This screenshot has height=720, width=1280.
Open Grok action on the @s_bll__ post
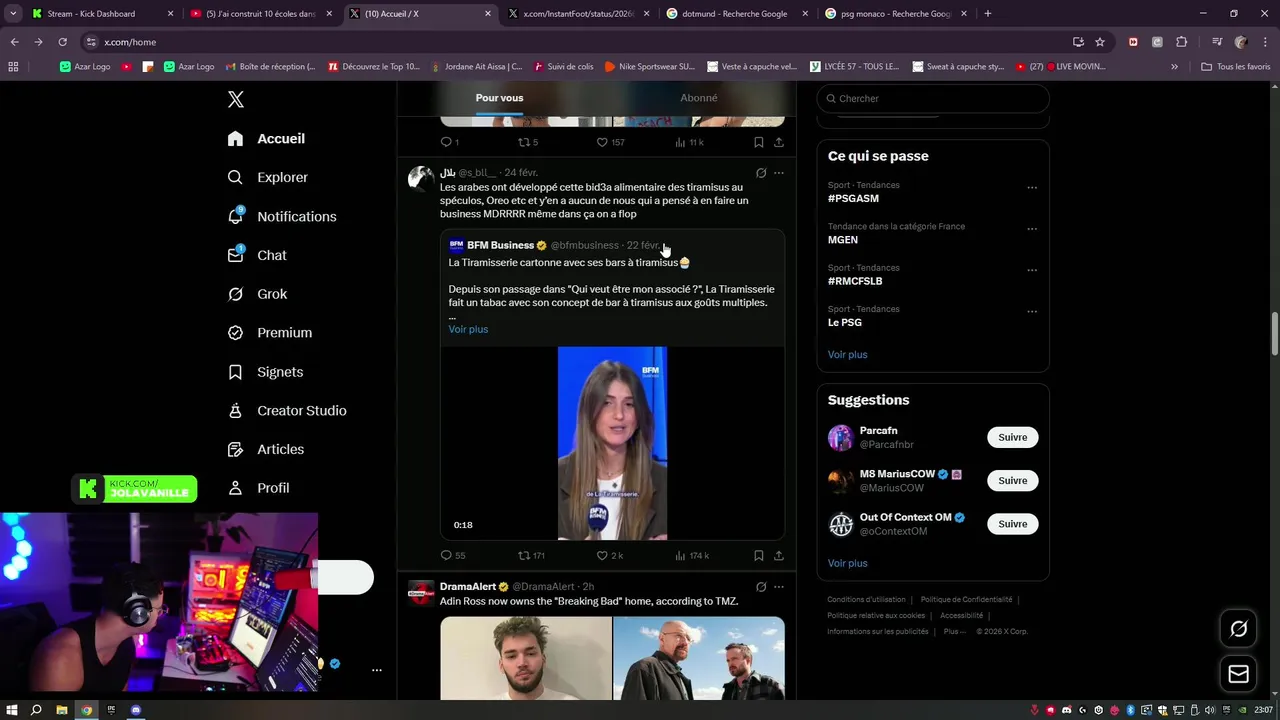click(761, 173)
